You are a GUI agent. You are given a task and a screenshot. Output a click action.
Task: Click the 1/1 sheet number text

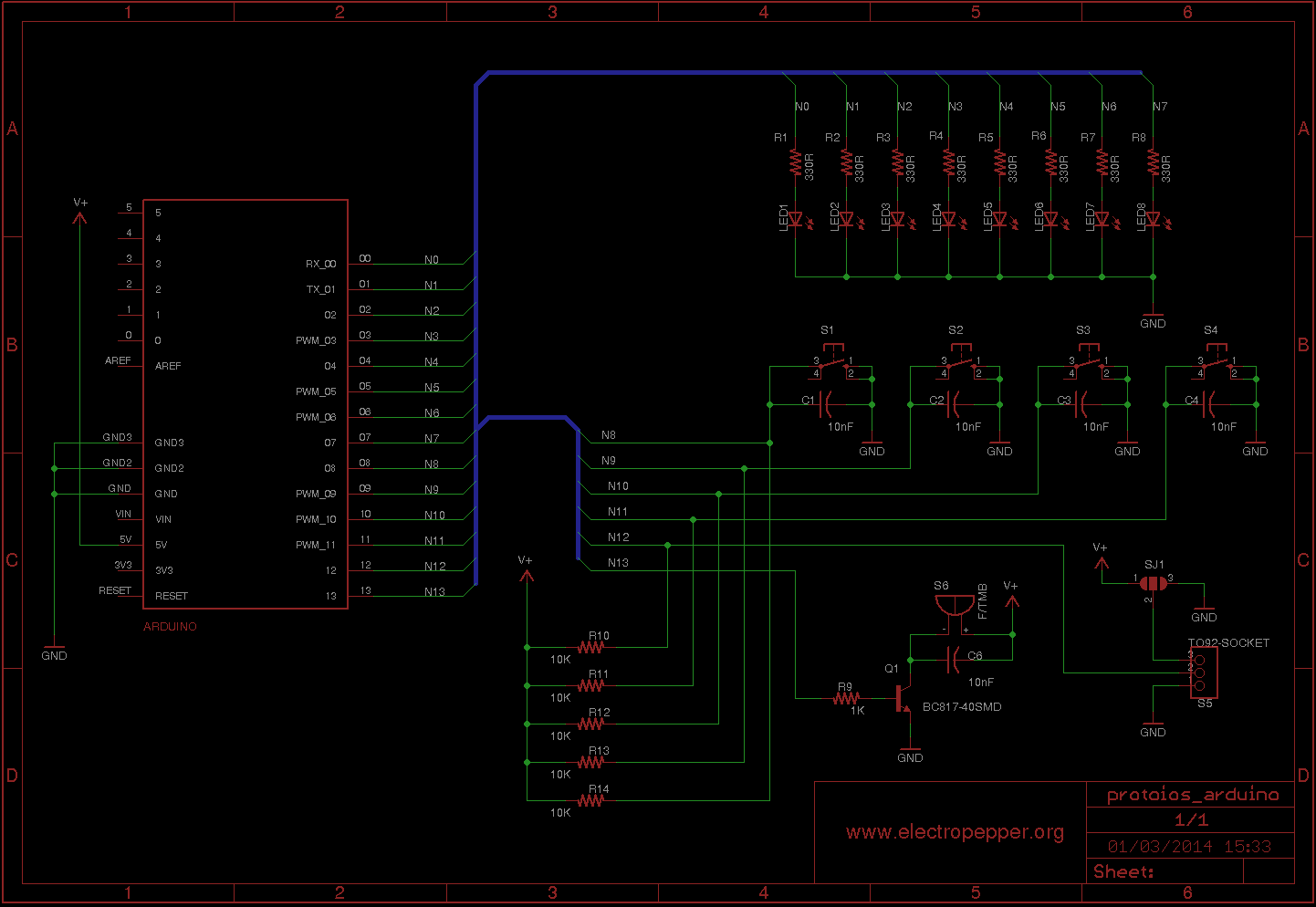pyautogui.click(x=1191, y=820)
